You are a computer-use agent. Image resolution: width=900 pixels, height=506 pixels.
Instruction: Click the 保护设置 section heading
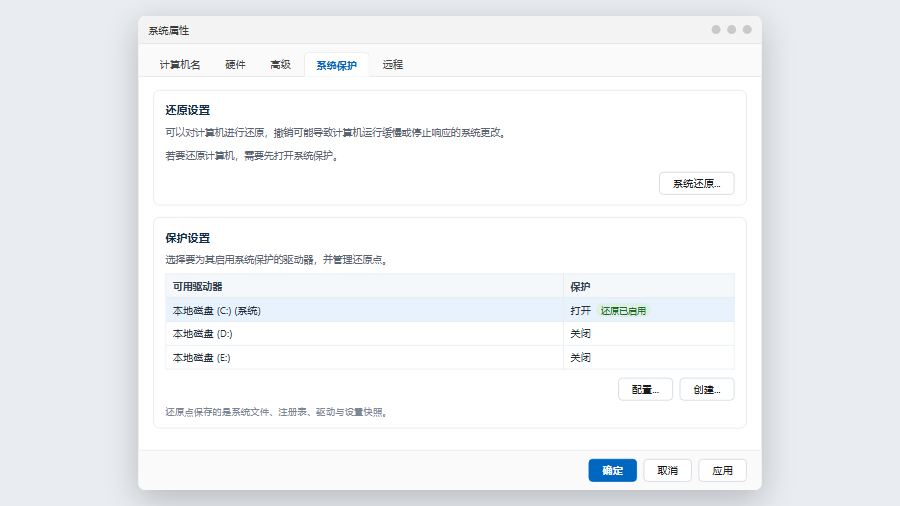[188, 238]
